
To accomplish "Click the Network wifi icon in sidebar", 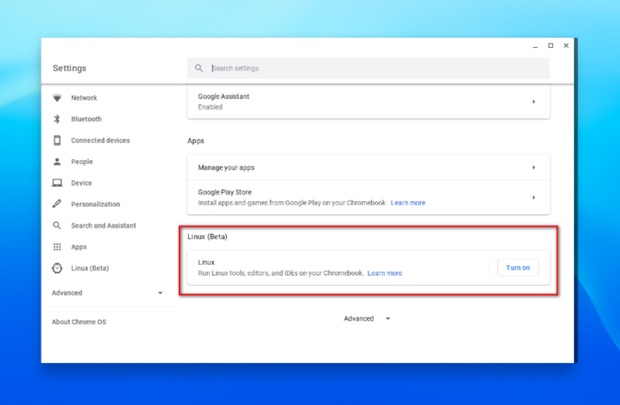I will coord(57,98).
